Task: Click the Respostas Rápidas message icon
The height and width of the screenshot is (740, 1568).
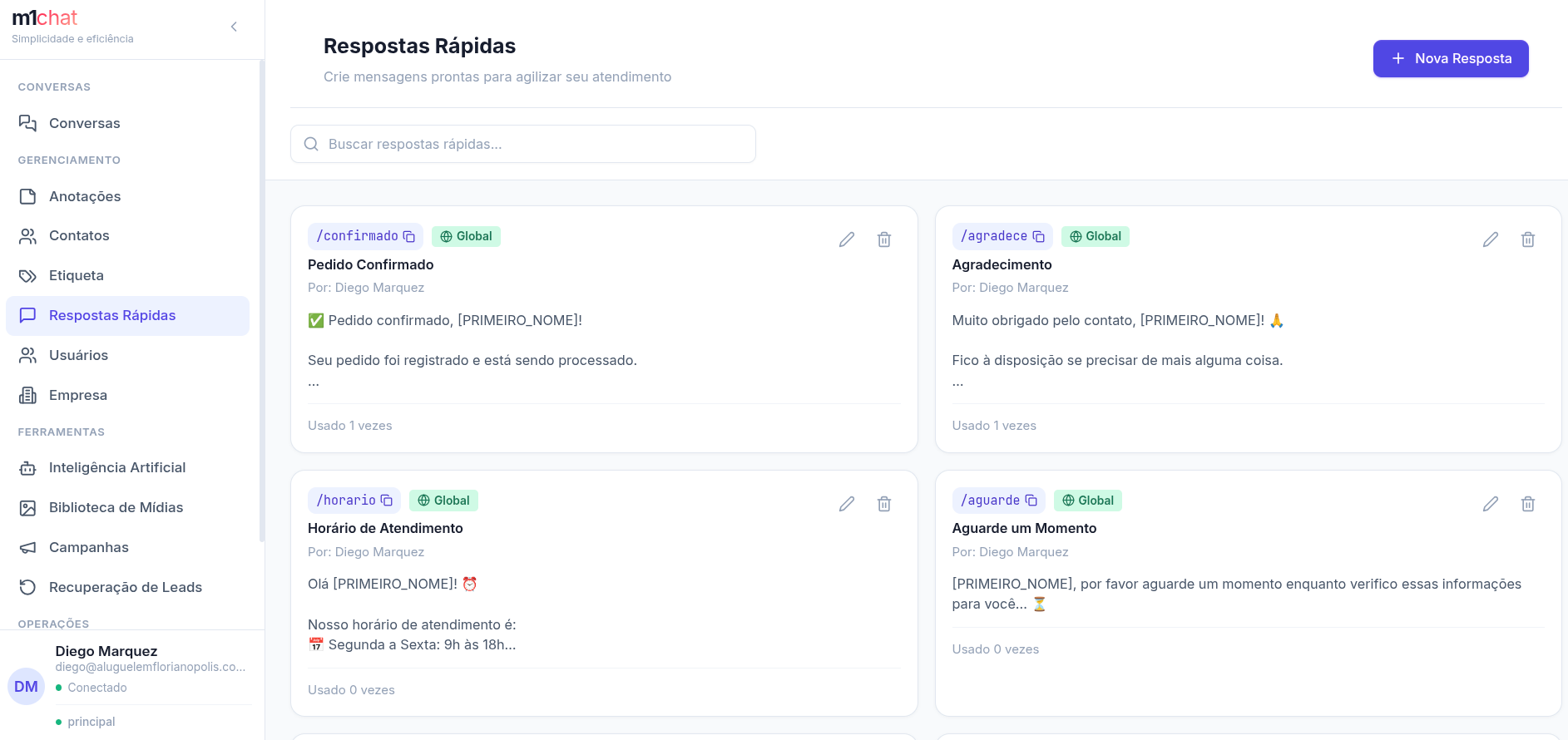Action: pos(27,316)
